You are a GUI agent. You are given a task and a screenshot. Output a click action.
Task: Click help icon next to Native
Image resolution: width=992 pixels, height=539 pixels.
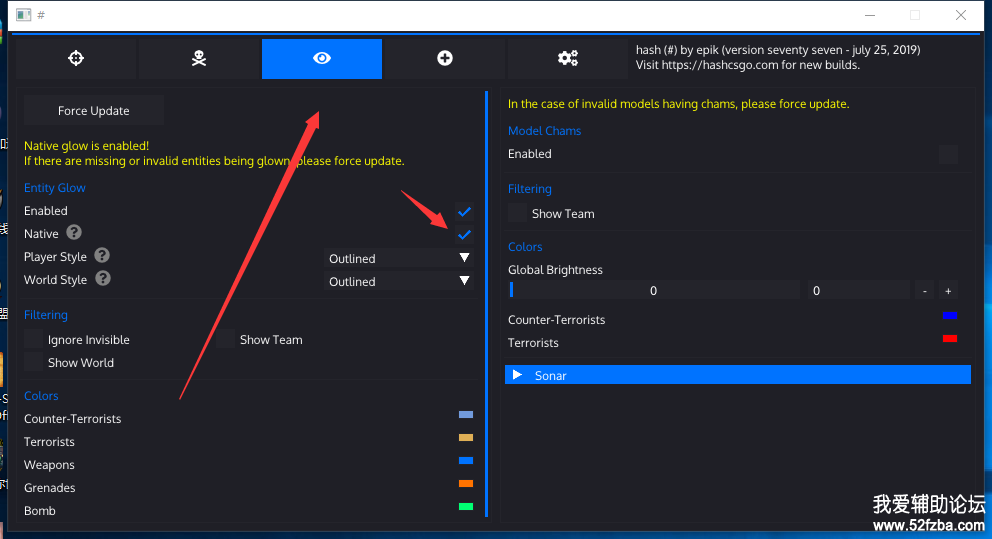[x=74, y=233]
